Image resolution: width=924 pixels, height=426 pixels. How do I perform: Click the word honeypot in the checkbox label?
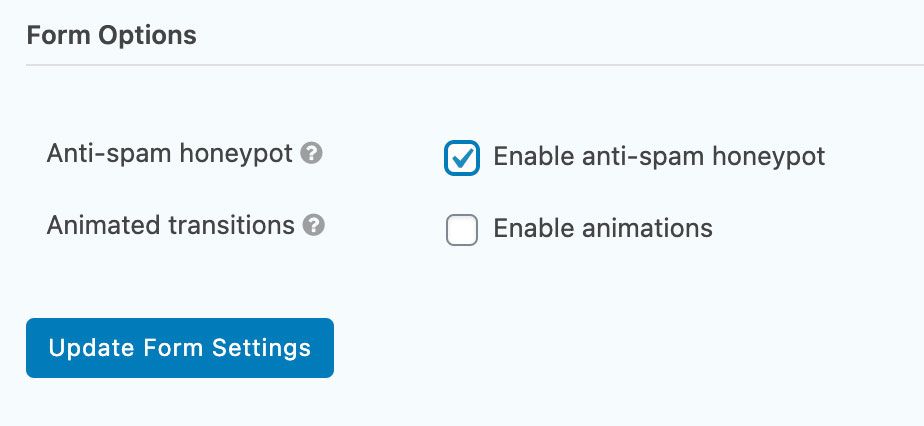coord(768,158)
